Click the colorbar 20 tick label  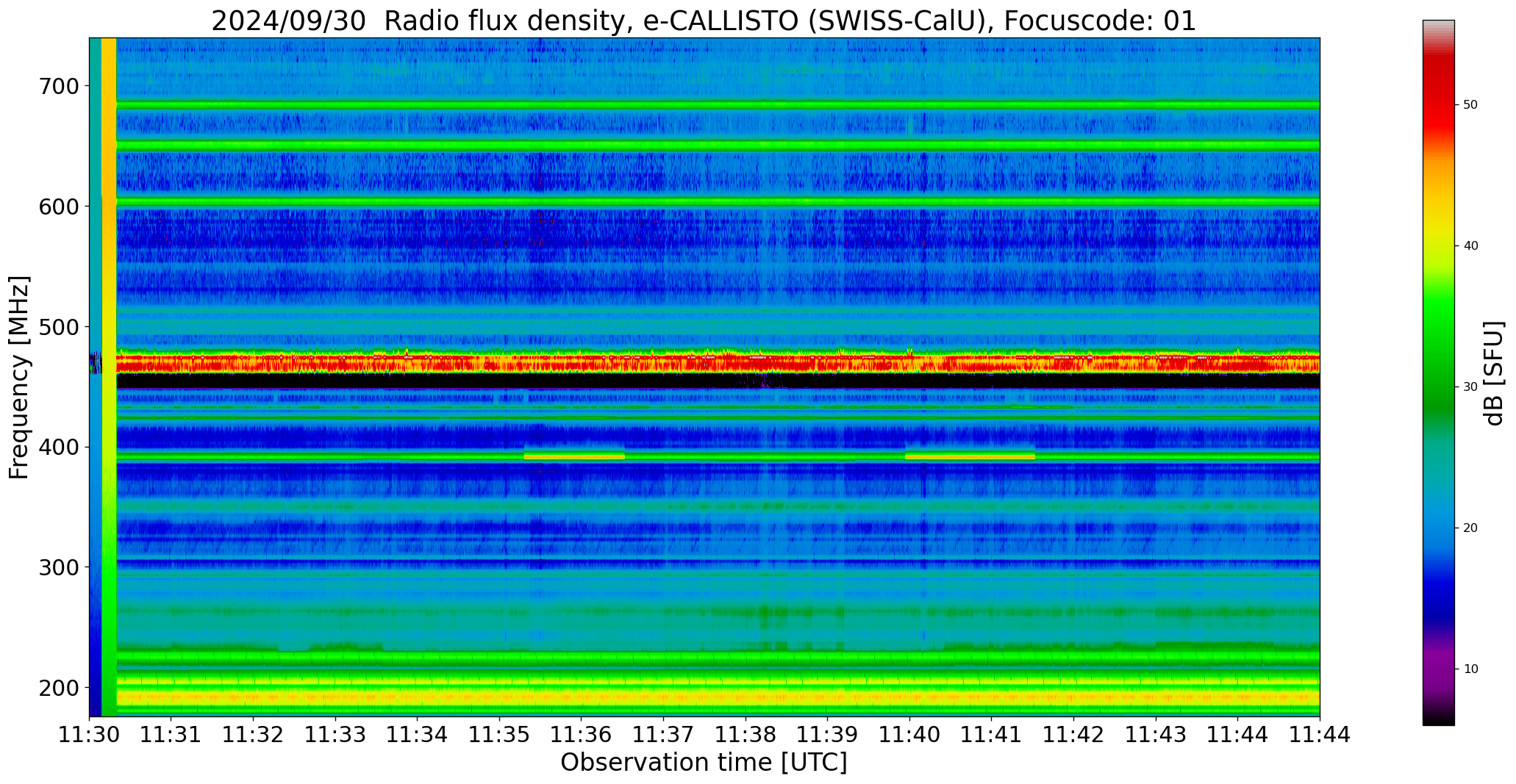point(1470,528)
